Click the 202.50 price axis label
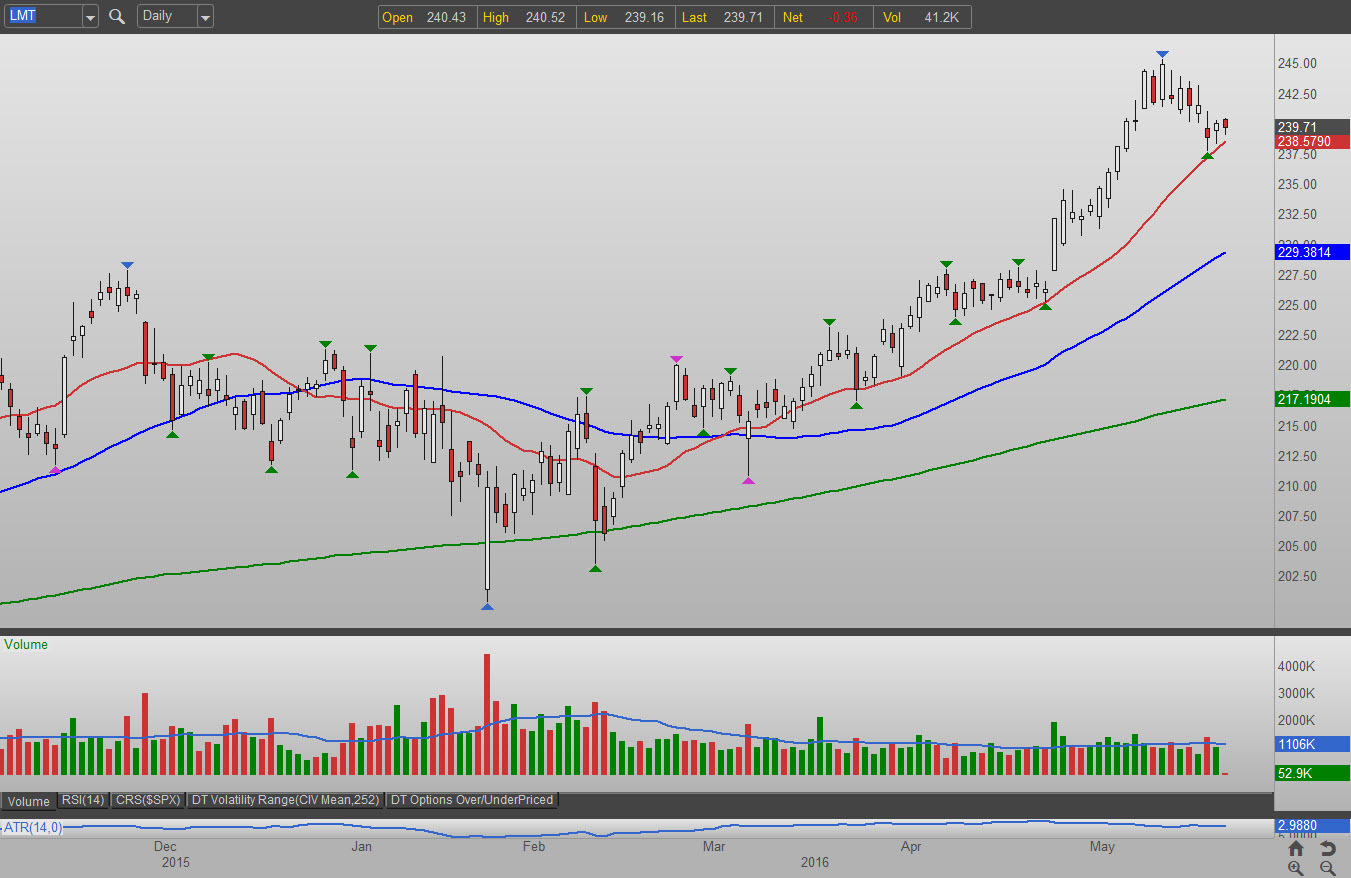Viewport: 1351px width, 878px height. click(1297, 576)
